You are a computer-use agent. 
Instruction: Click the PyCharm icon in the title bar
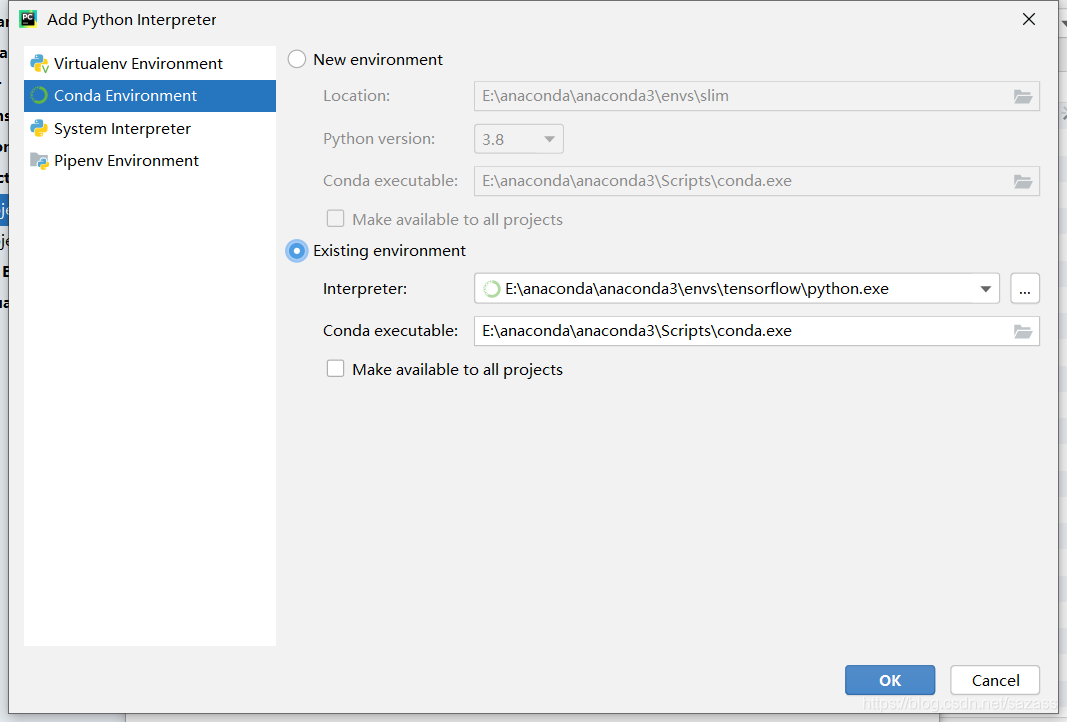pyautogui.click(x=28, y=18)
